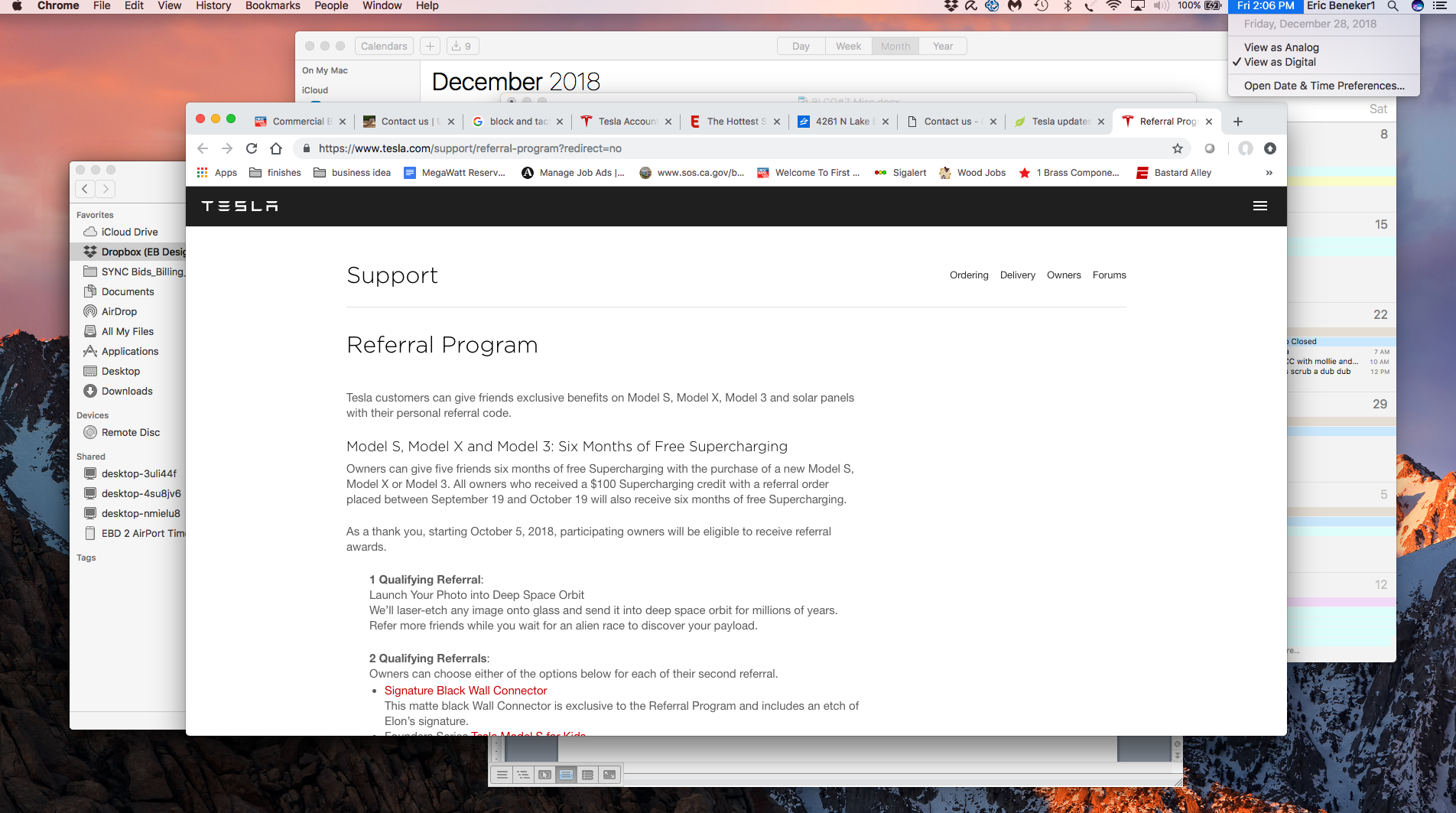Click the Ordering support link
Image resolution: width=1456 pixels, height=813 pixels.
click(x=969, y=275)
